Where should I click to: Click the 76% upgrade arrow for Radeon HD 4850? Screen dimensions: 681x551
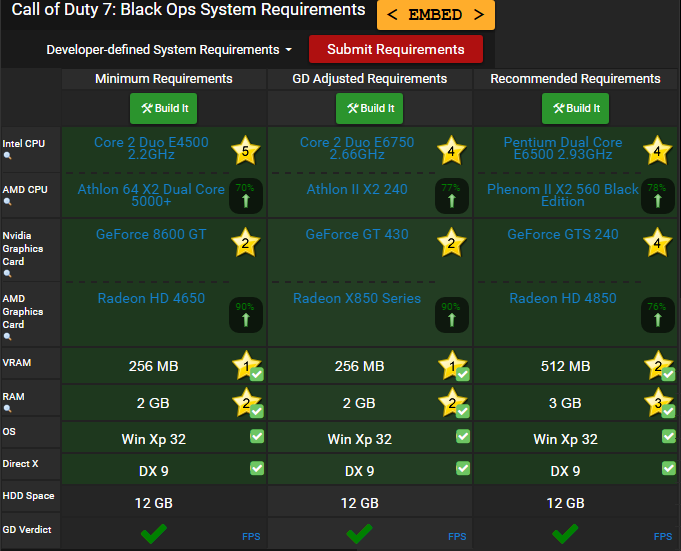(x=658, y=315)
